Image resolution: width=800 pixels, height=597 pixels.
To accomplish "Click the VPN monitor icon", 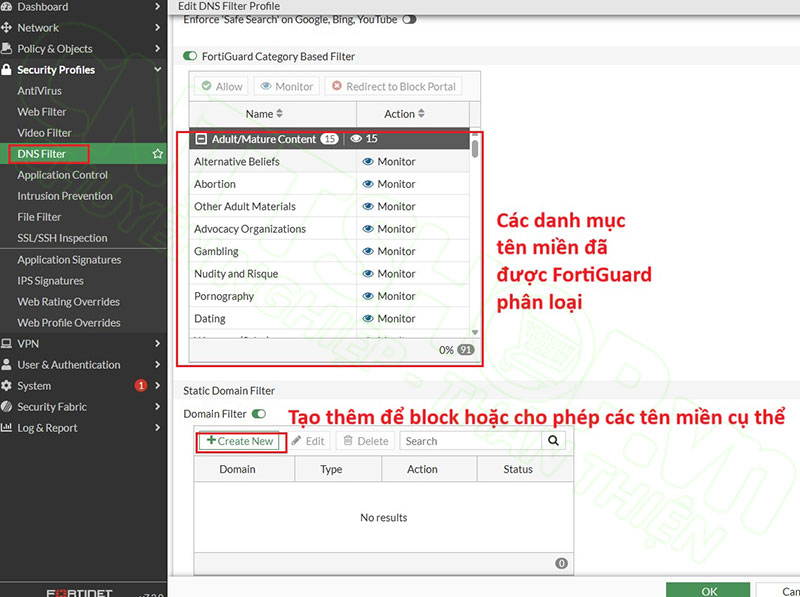I will (x=6, y=343).
